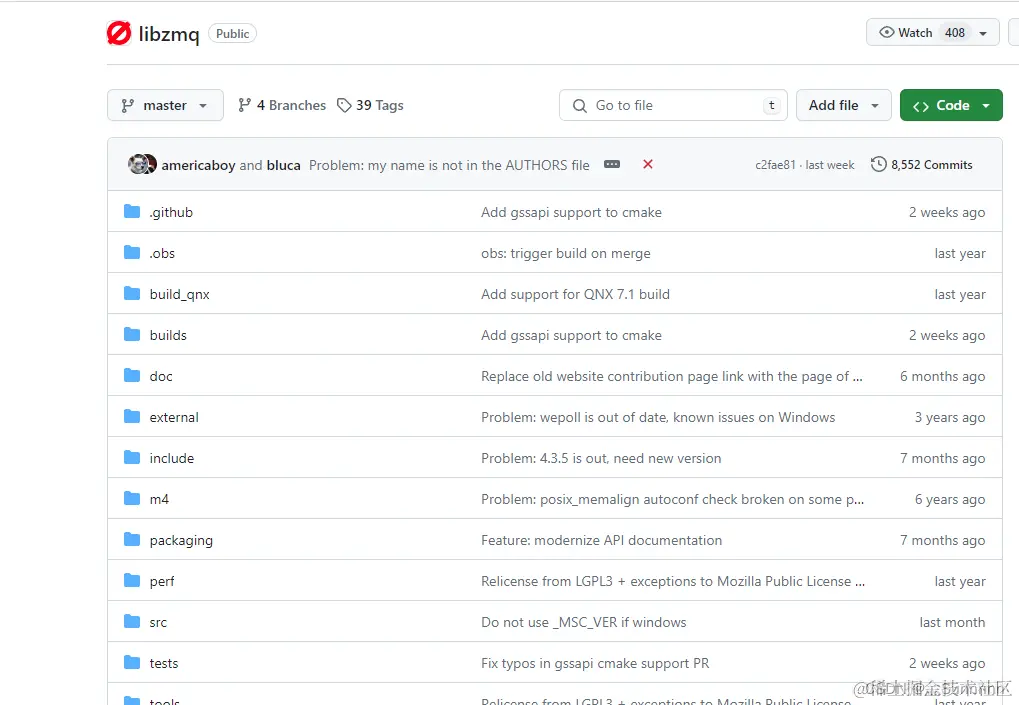Open americaboy user profile link
The image size is (1019, 705).
pyautogui.click(x=198, y=165)
